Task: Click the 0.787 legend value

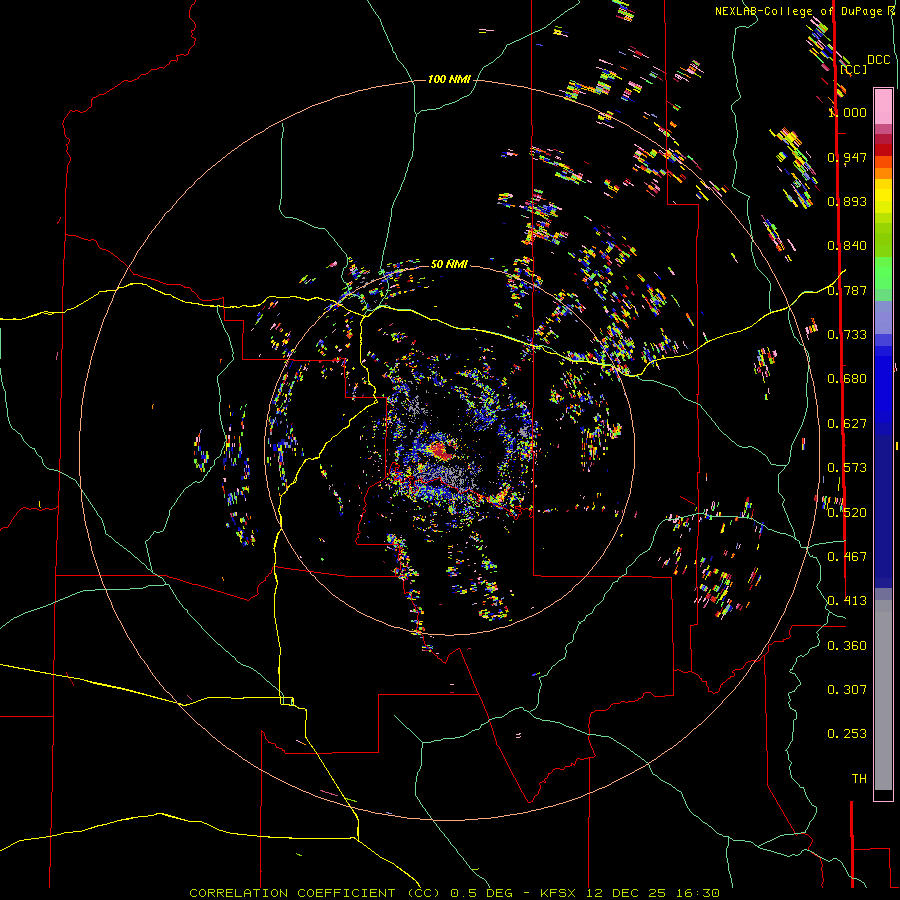Action: 847,290
